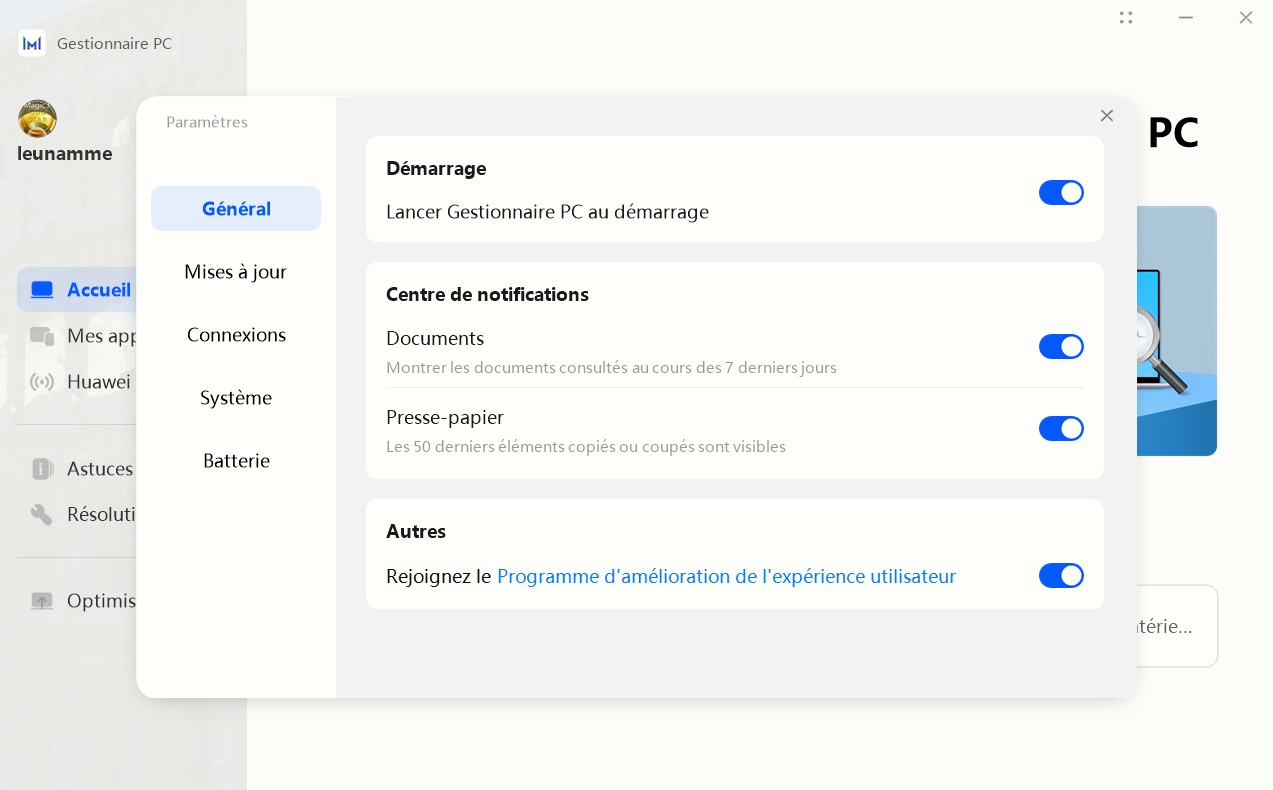Click the Général settings entry
Viewport: 1273px width, 790px height.
coord(236,208)
